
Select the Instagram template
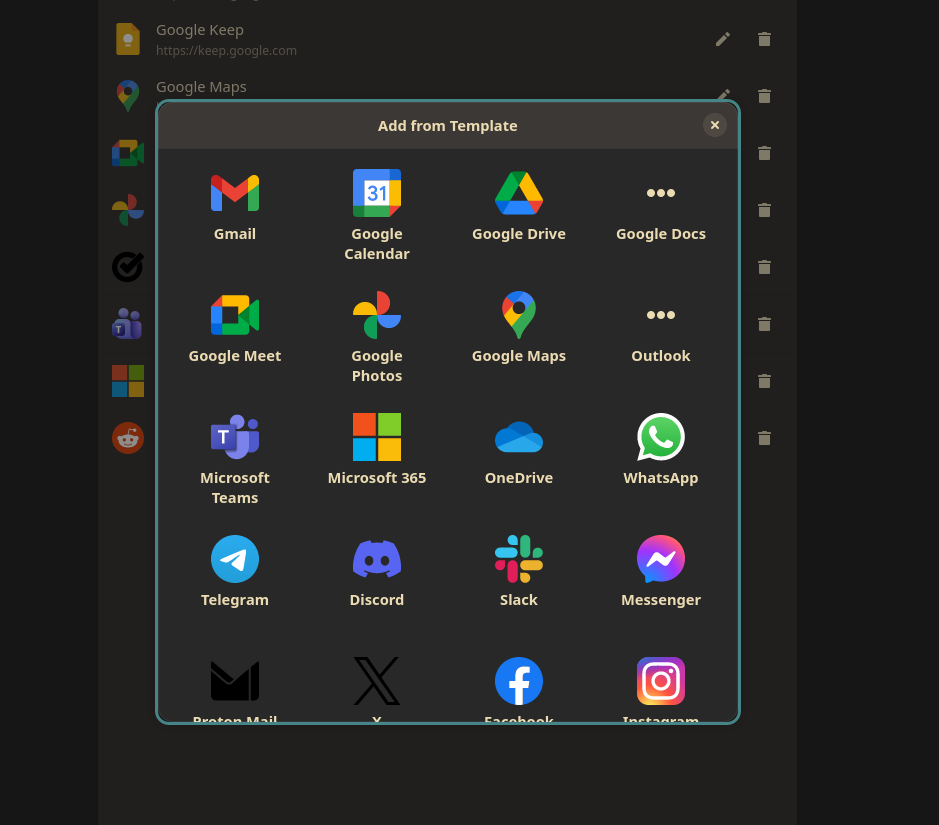pyautogui.click(x=661, y=686)
